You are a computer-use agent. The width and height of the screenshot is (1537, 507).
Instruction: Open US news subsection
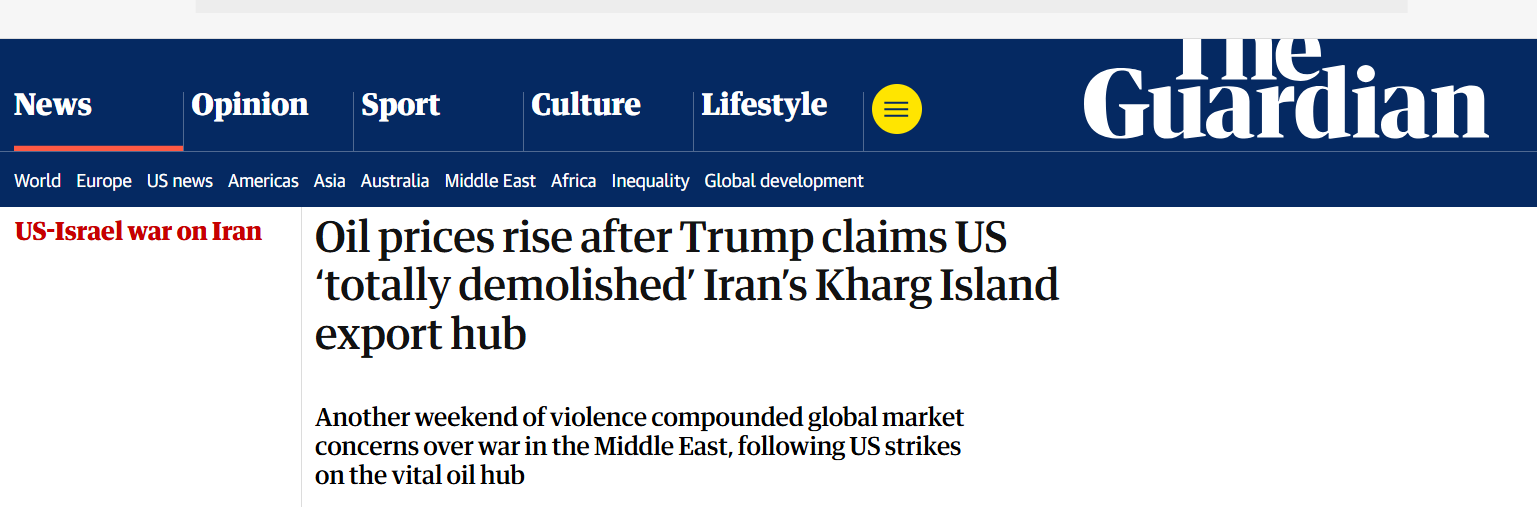coord(180,181)
